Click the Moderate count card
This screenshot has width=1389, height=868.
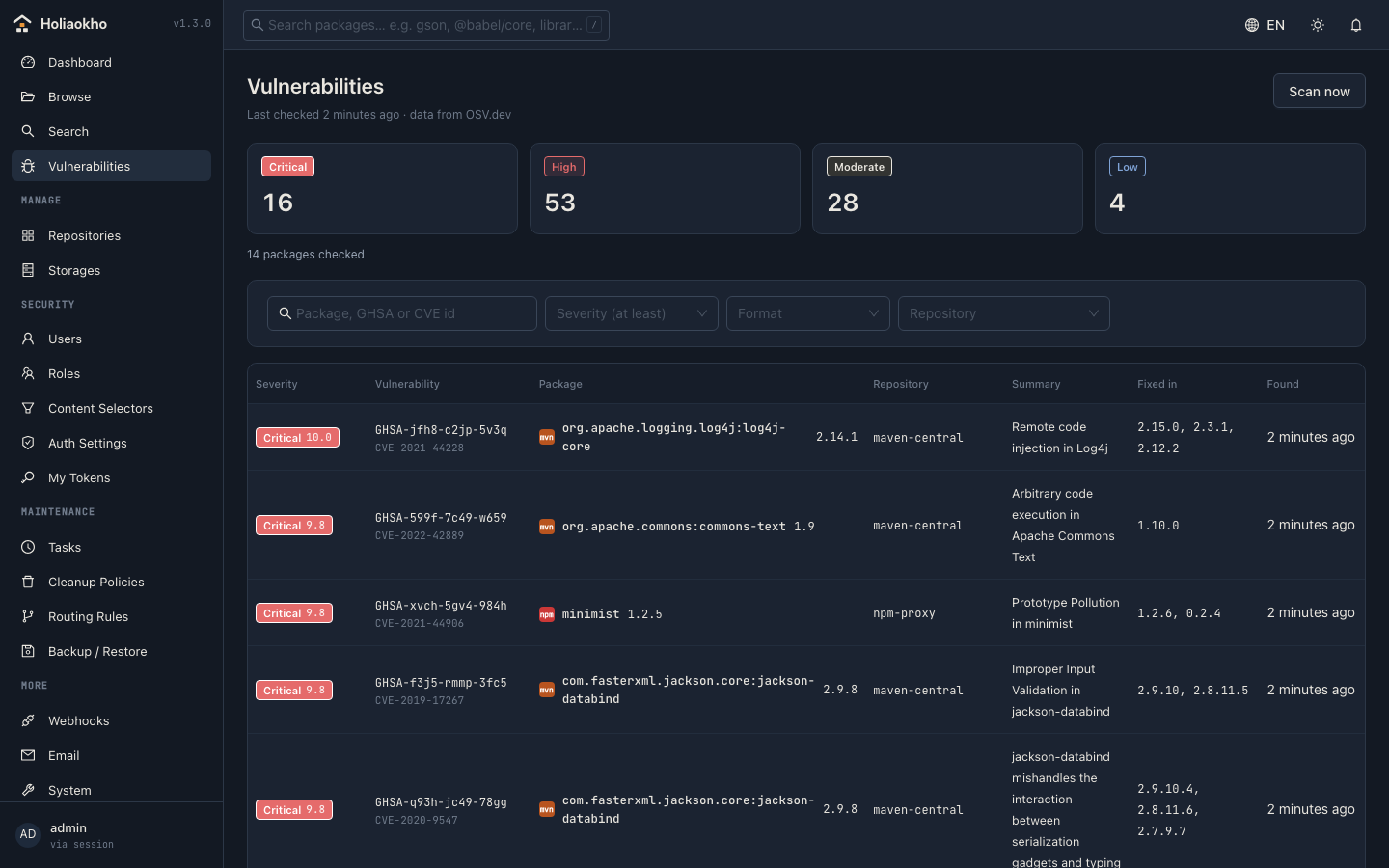click(x=947, y=188)
